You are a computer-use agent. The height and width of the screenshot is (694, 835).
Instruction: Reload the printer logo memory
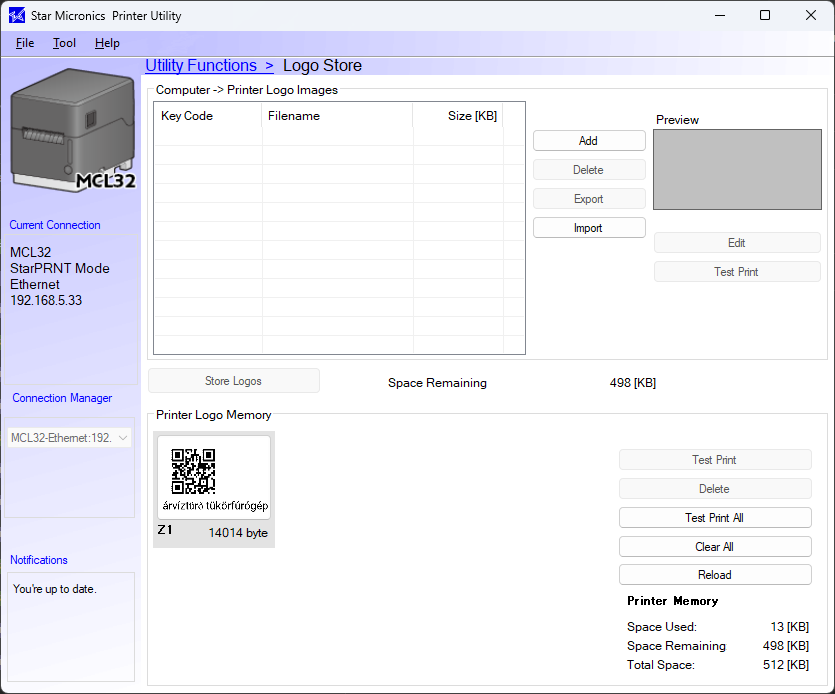point(715,575)
